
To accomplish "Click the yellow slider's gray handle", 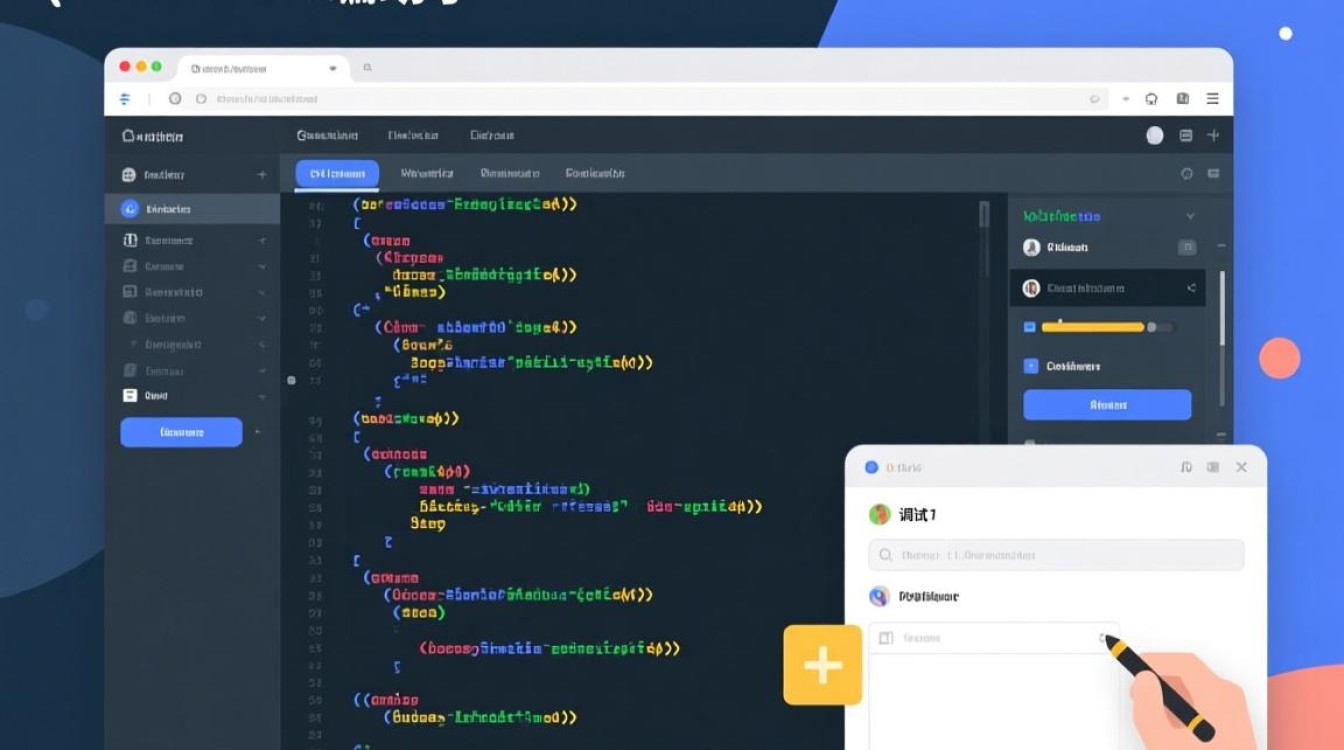I will tap(1152, 327).
